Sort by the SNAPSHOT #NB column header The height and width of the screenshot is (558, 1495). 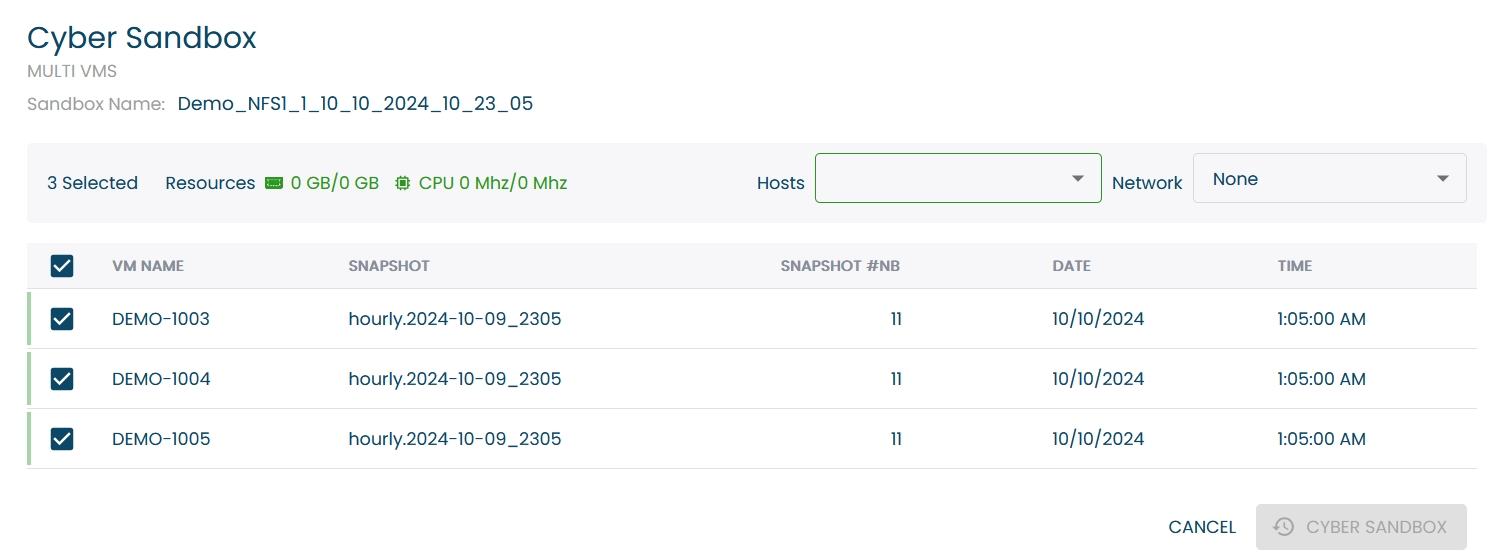pos(840,266)
